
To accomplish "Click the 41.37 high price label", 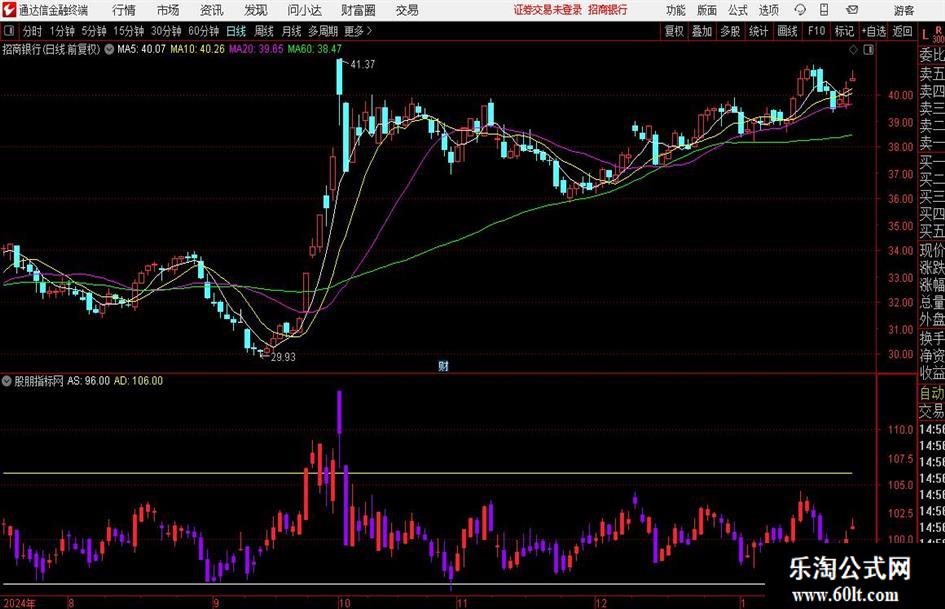I will [x=363, y=65].
